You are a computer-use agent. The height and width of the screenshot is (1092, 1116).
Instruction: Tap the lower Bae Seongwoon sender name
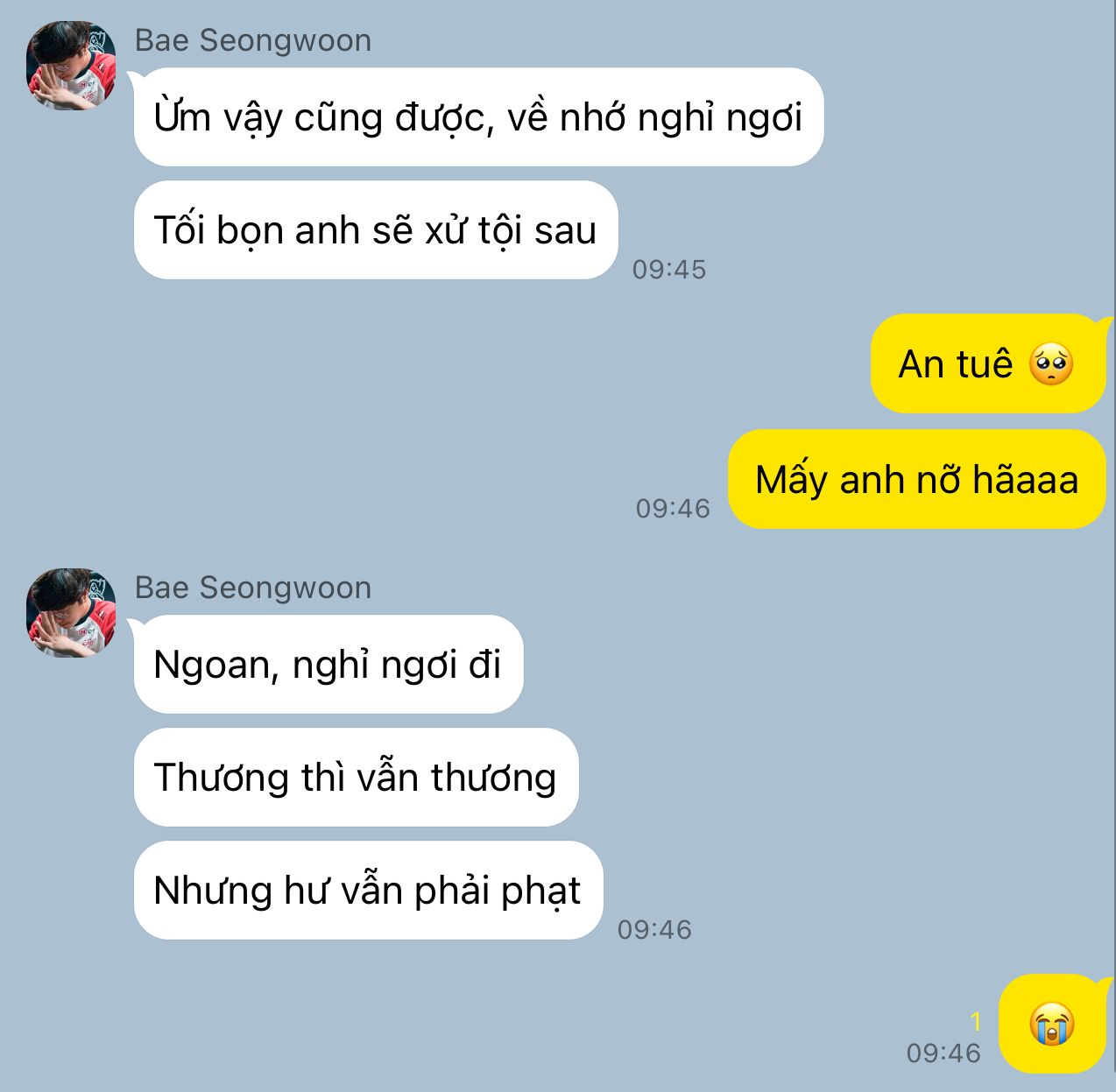point(253,588)
